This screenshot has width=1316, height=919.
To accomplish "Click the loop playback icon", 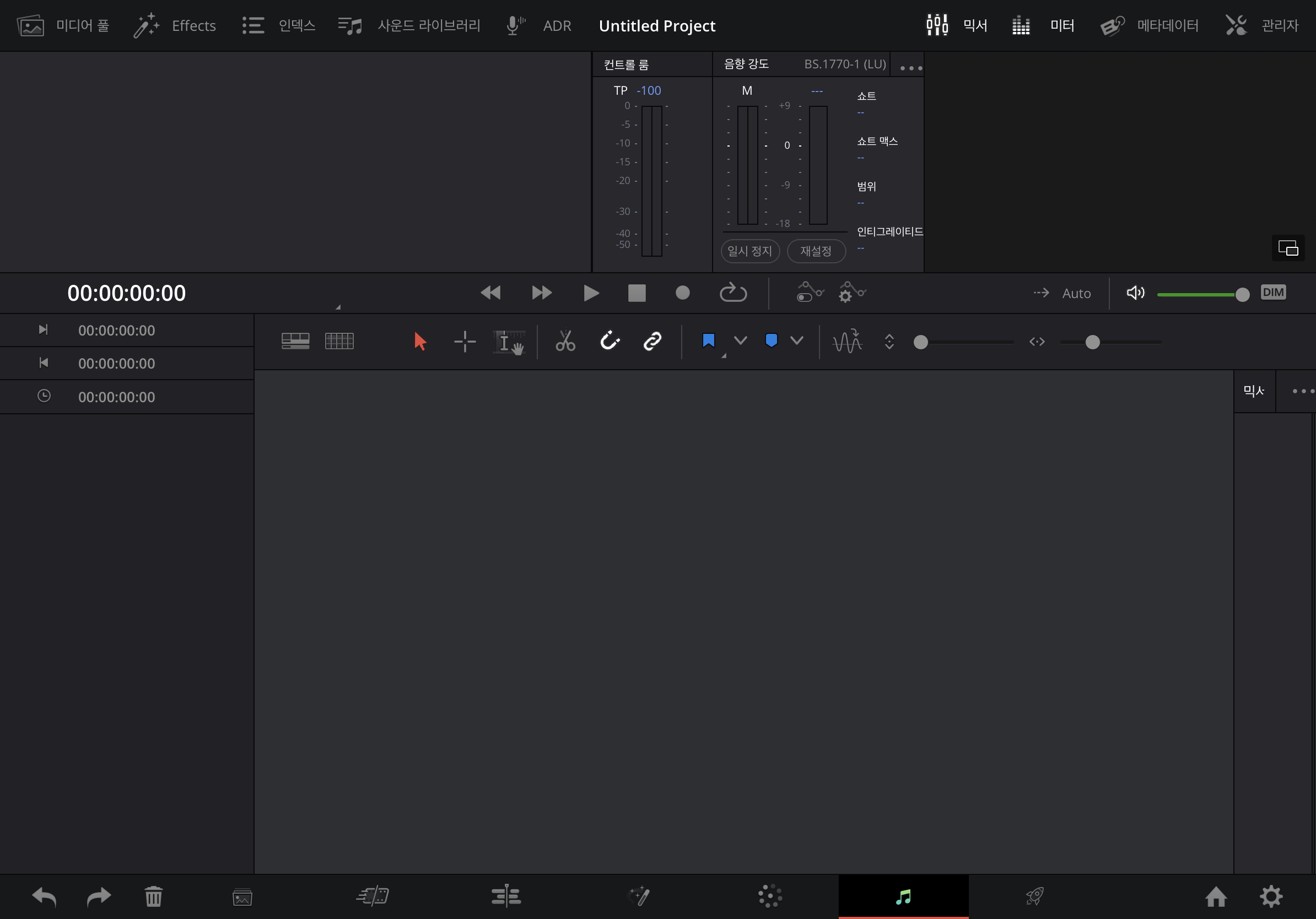I will 733,293.
